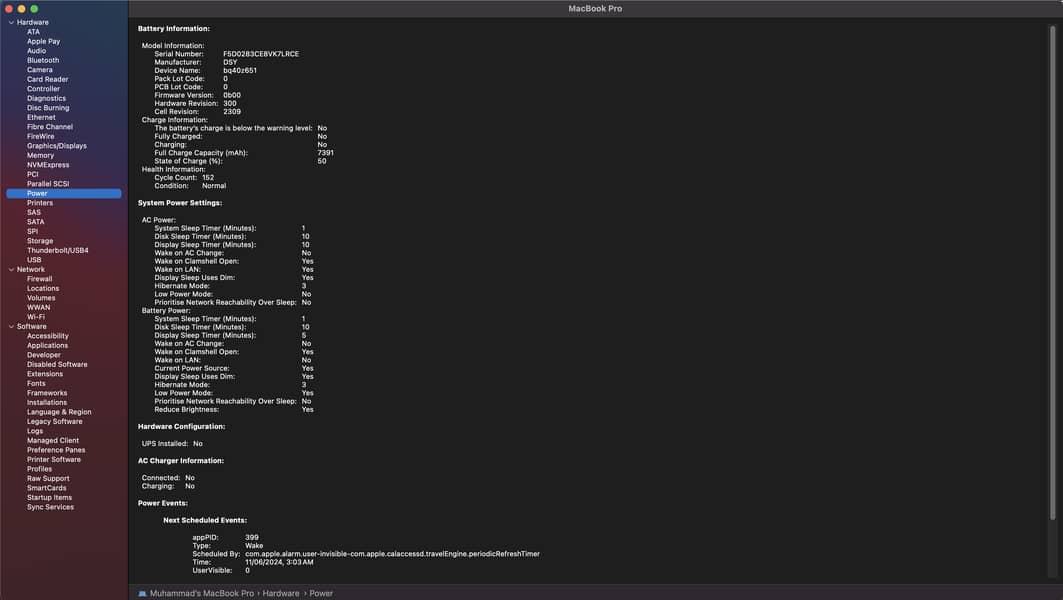Viewport: 1063px width, 600px height.
Task: Collapse the Software section disclosure arrow
Action: tap(11, 326)
